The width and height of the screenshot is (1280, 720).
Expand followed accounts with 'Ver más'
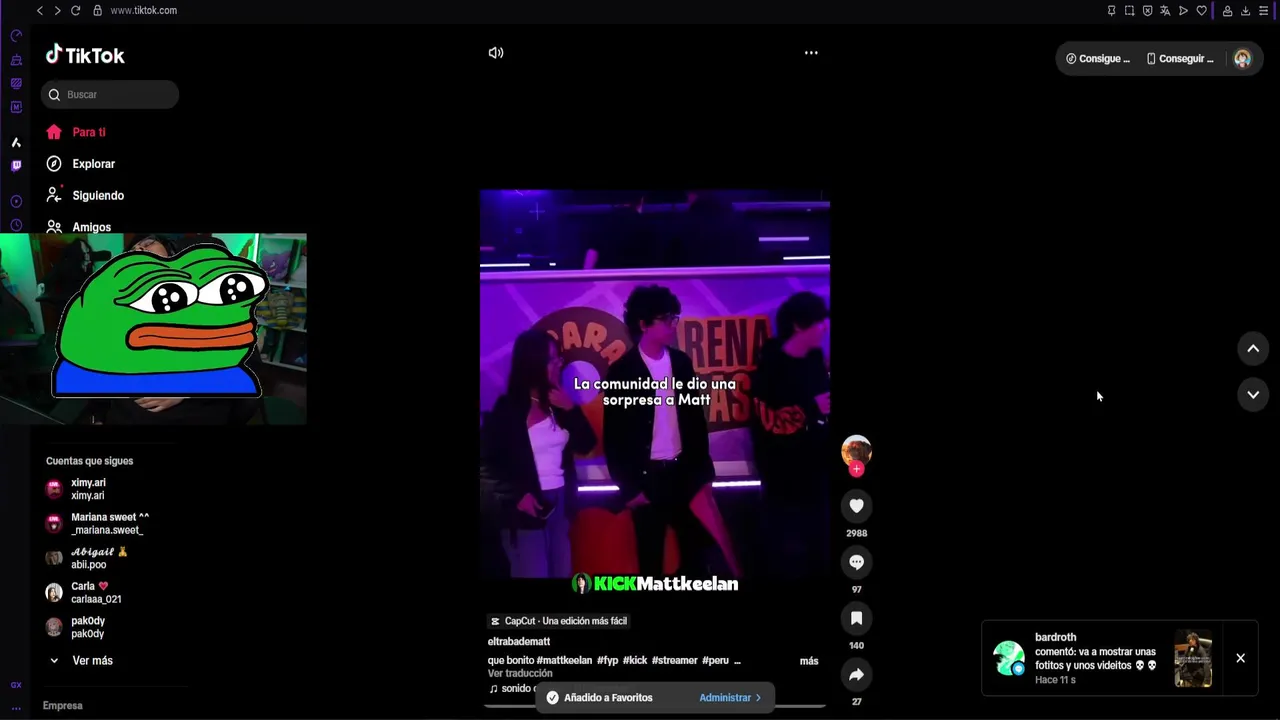(80, 661)
